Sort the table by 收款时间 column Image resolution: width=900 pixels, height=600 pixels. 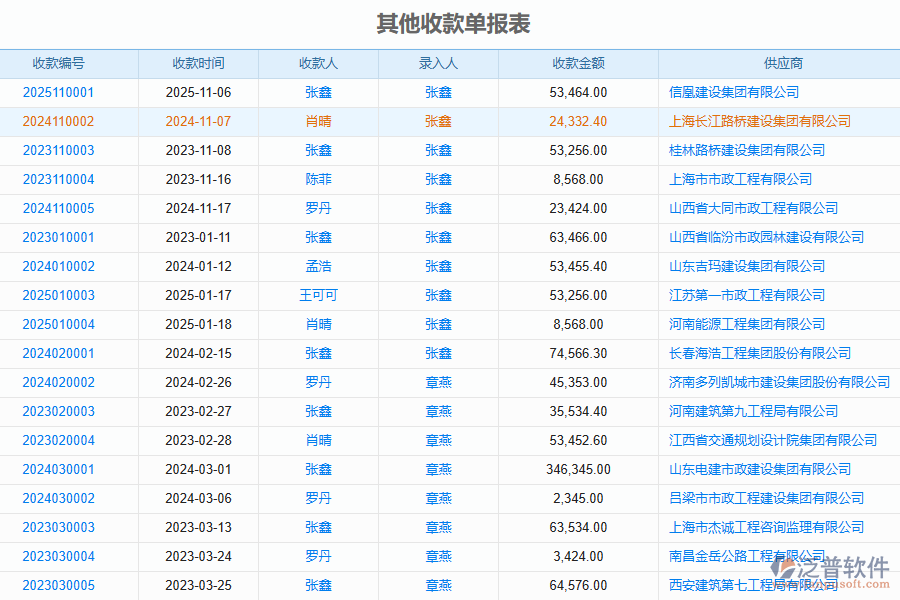pyautogui.click(x=198, y=63)
